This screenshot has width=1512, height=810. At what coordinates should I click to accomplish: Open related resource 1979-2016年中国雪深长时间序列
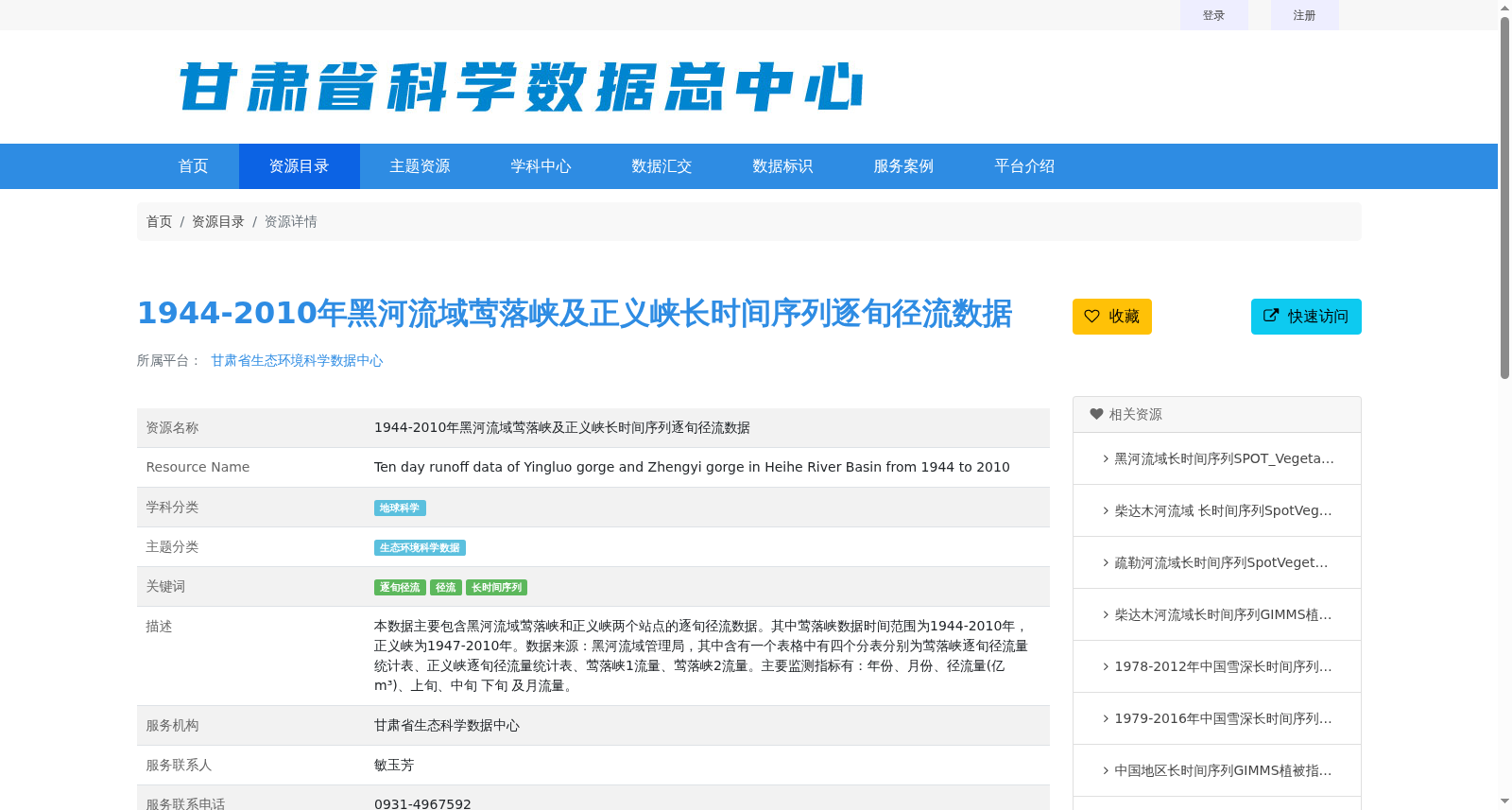[x=1223, y=718]
